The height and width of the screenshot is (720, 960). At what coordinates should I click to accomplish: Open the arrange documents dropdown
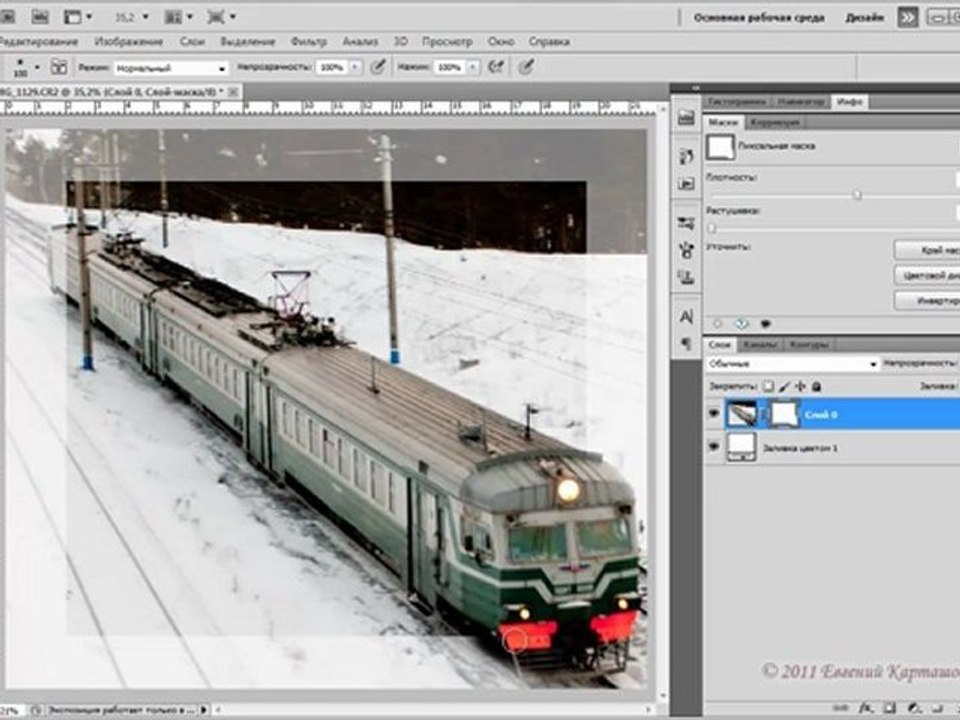[178, 17]
